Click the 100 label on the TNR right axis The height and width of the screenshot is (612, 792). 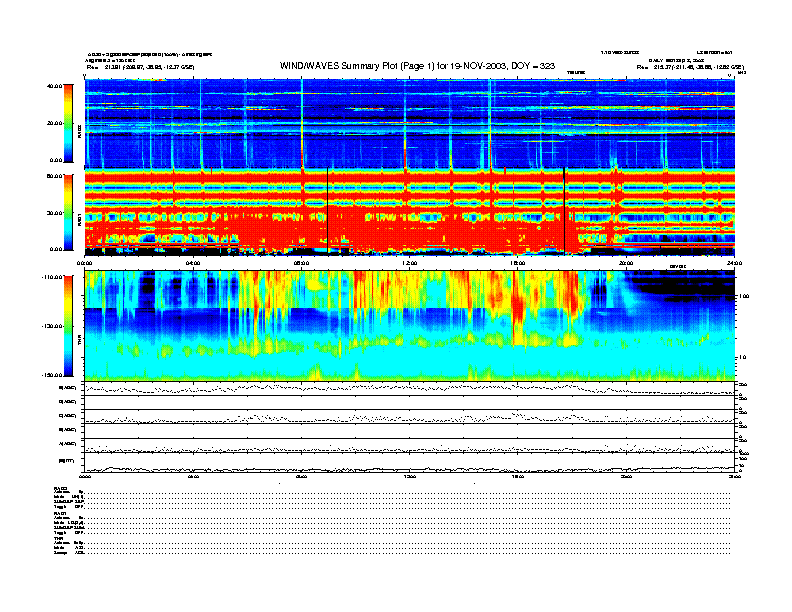point(744,296)
